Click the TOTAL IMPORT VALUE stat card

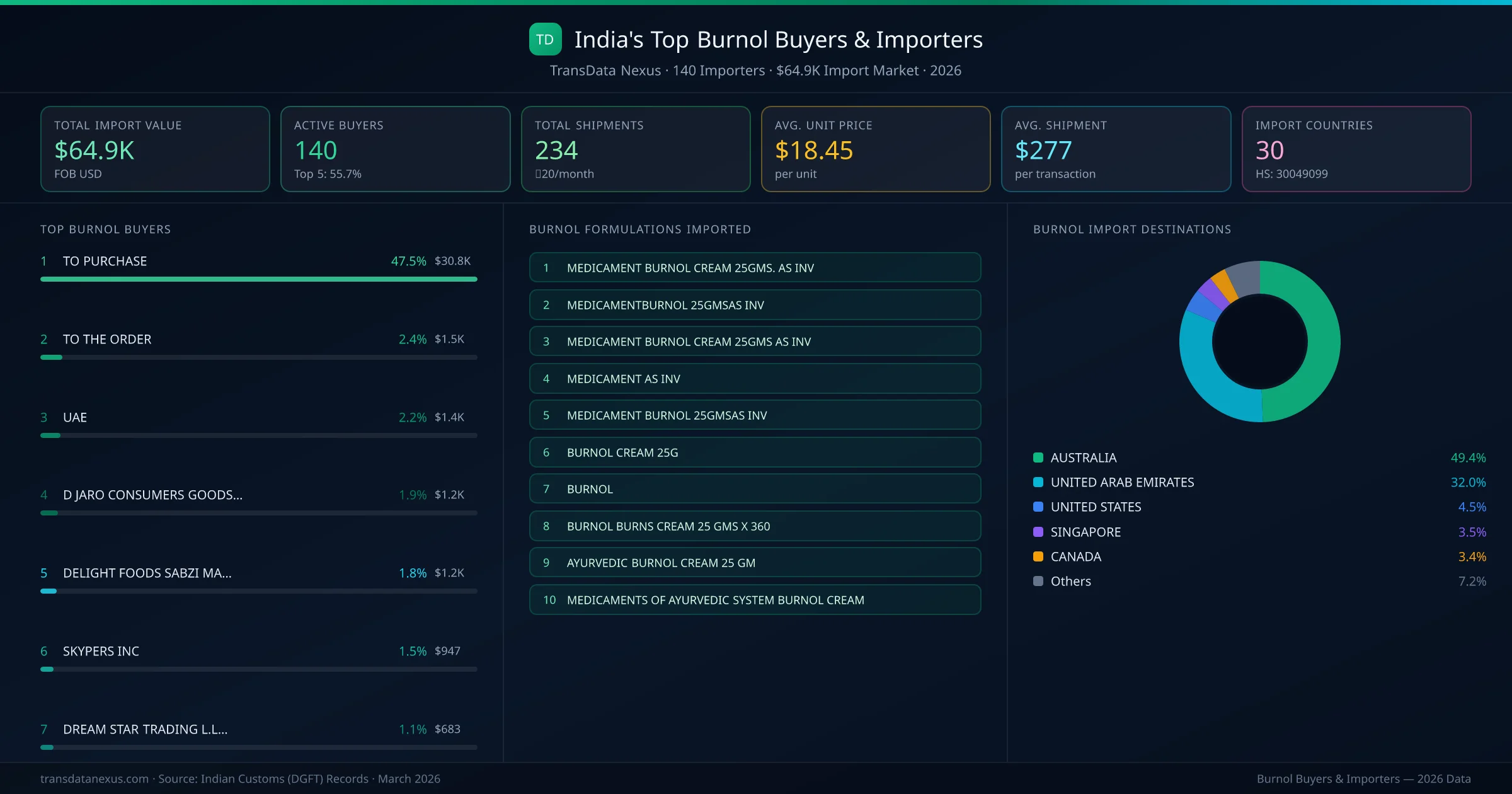[154, 149]
